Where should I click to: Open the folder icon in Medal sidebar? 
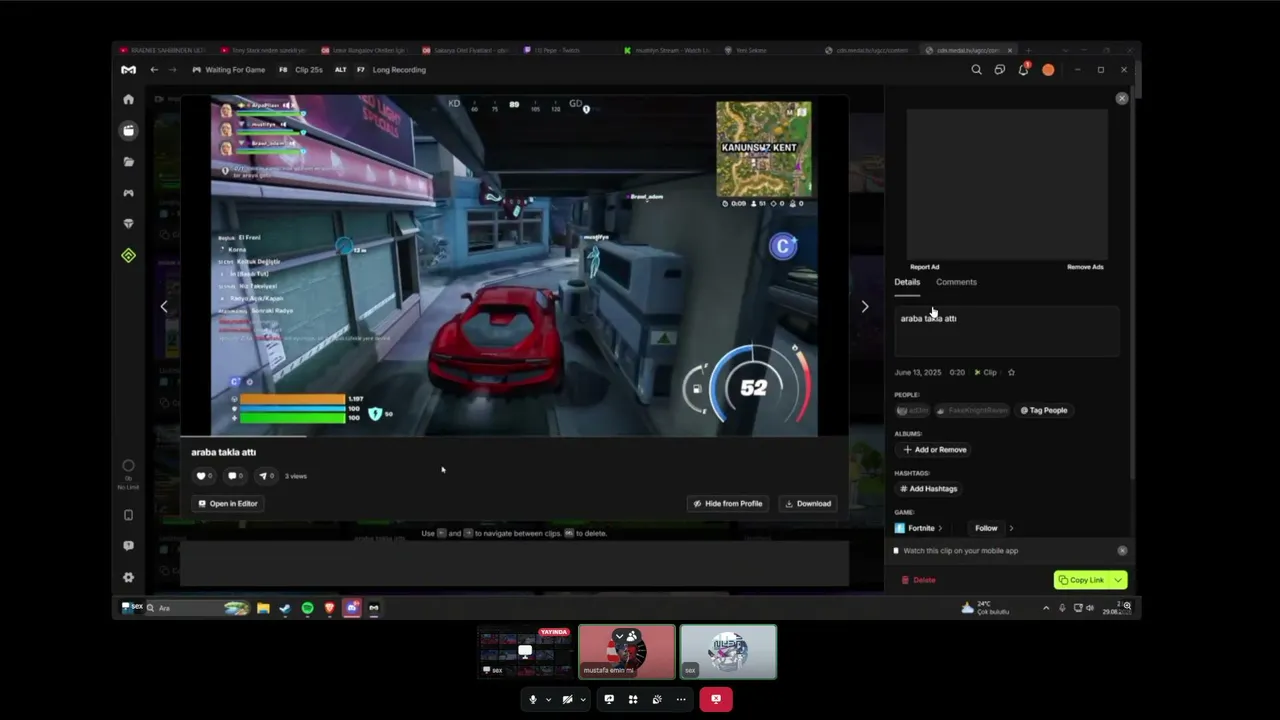pos(128,161)
